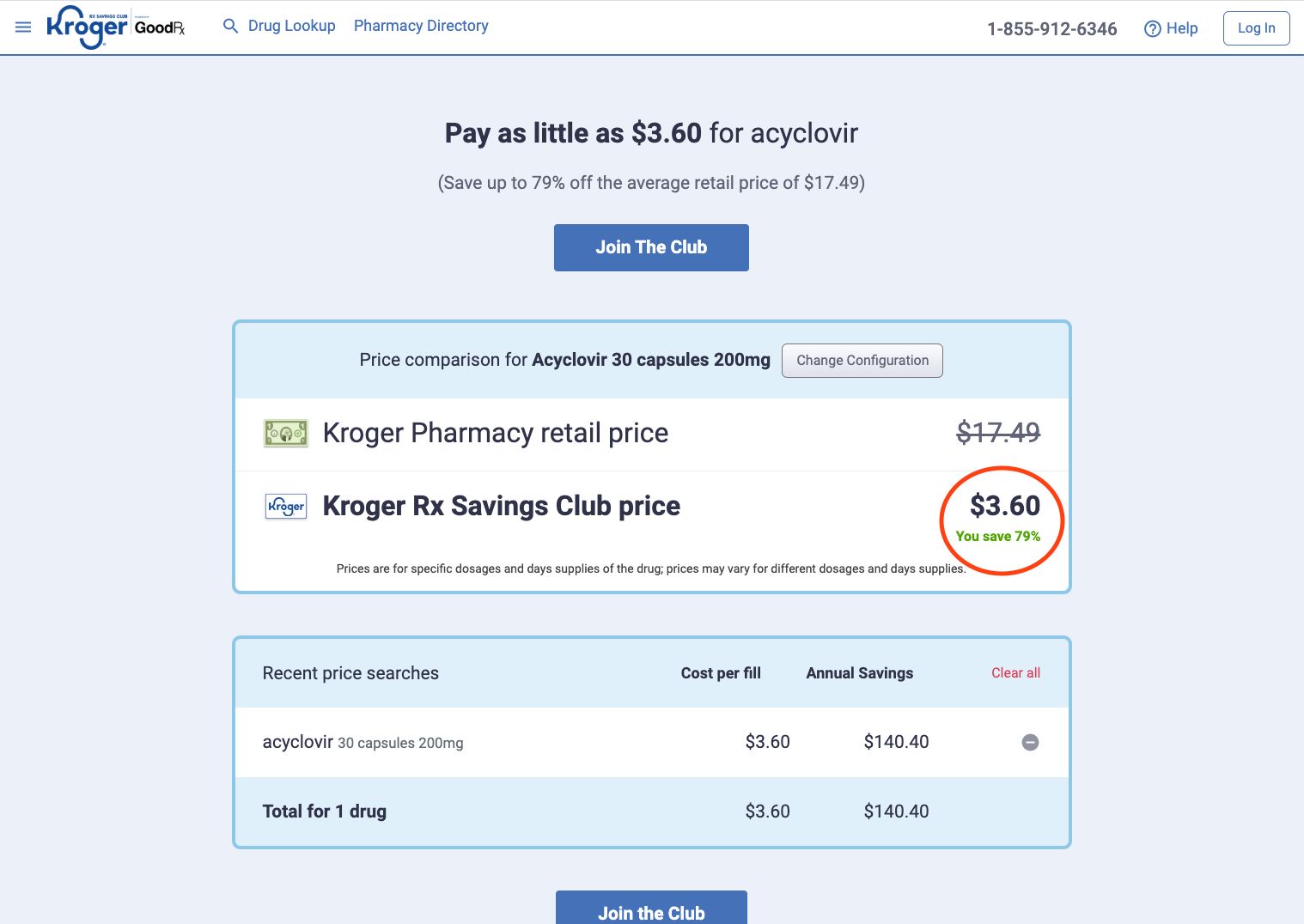Select the acyclovir recent search entry

pos(297,742)
